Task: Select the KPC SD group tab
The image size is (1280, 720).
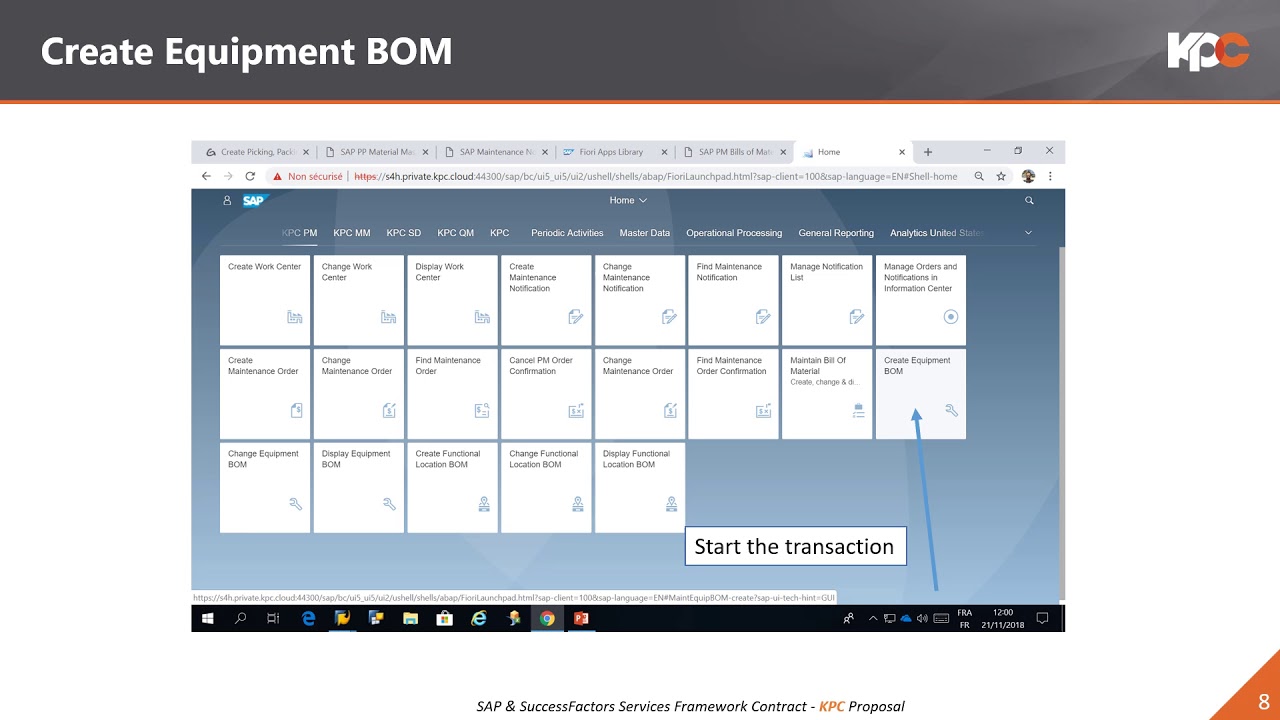Action: (x=404, y=233)
